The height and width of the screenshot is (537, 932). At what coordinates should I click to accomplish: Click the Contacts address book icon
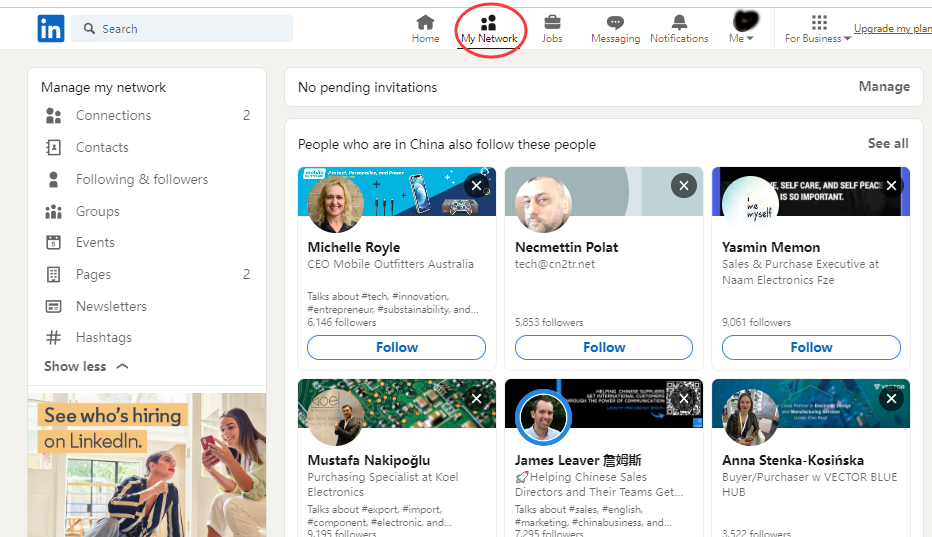point(53,147)
